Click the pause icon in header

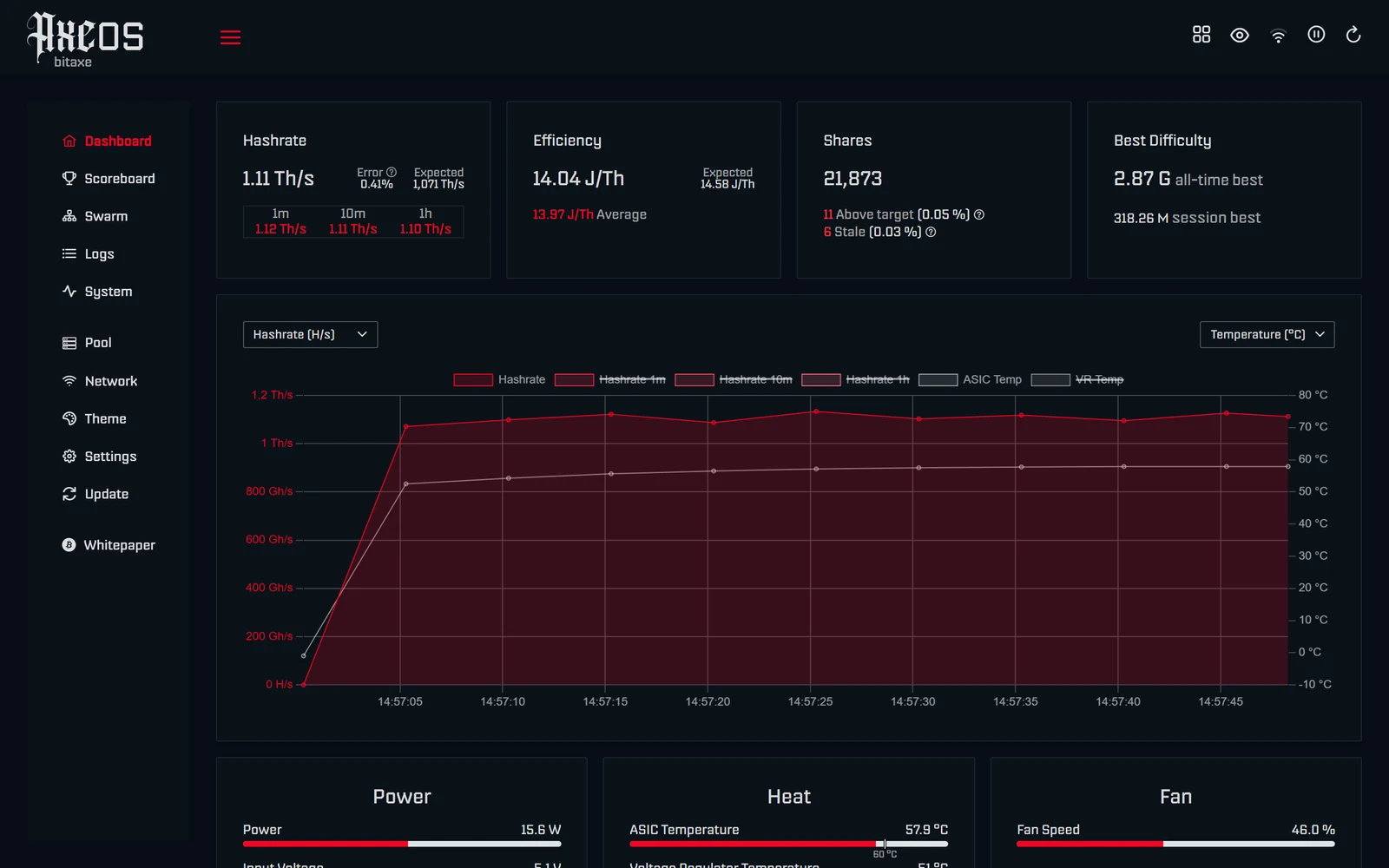1316,35
